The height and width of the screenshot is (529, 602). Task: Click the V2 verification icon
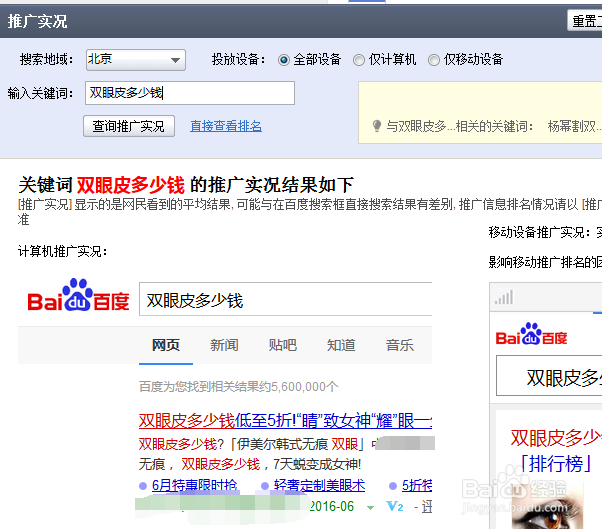(x=395, y=507)
